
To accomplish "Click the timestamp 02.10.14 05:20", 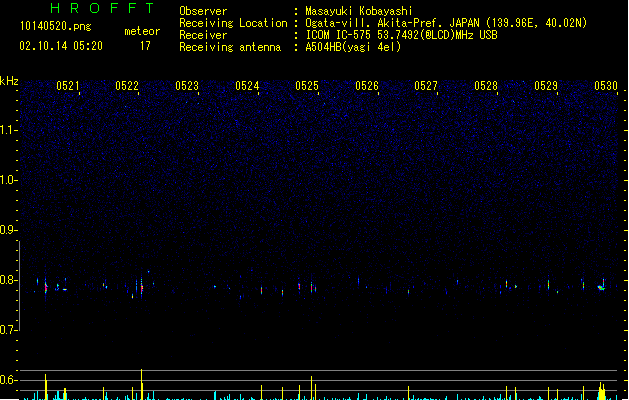I will [61, 46].
